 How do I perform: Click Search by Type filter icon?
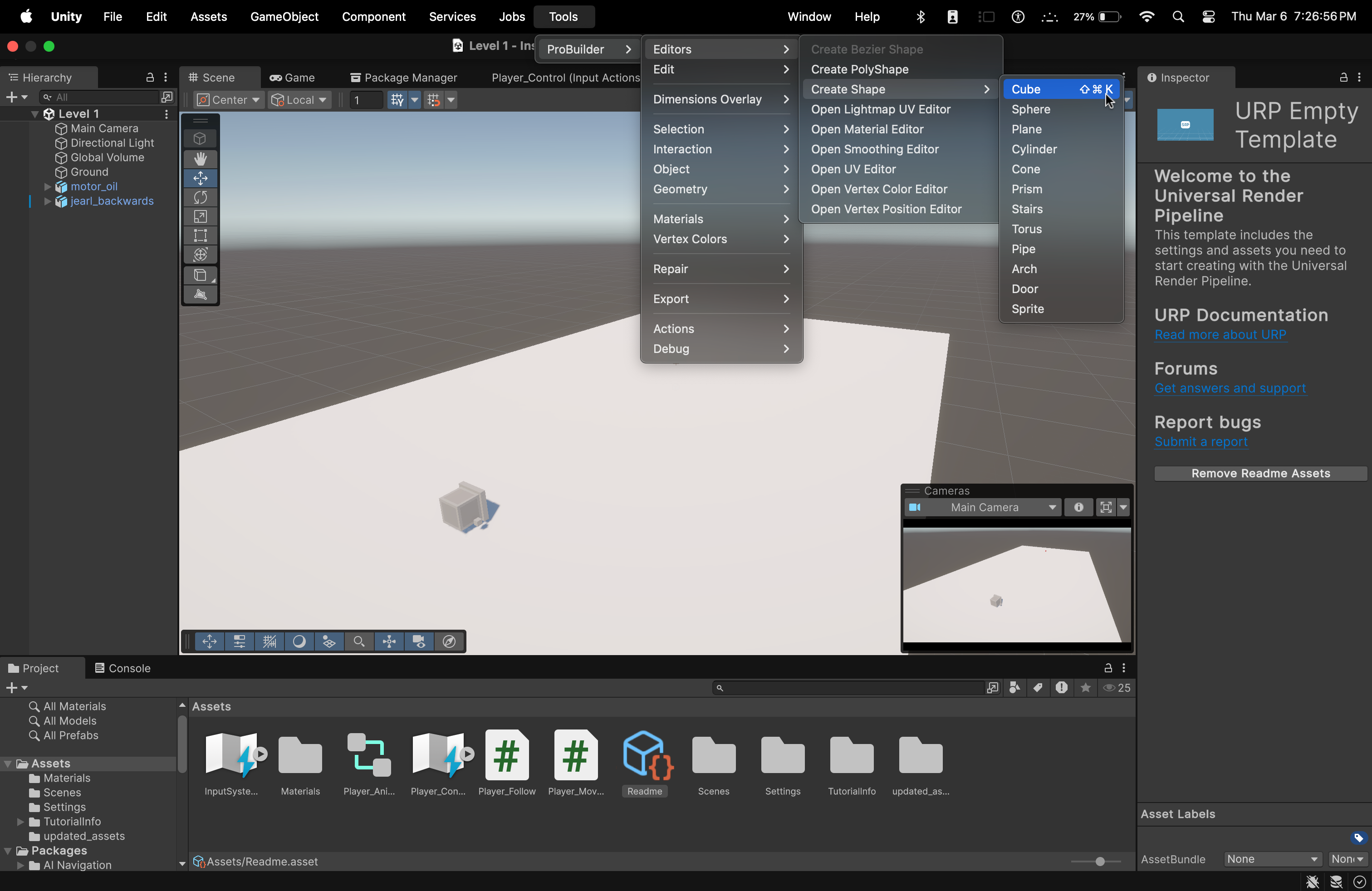(1014, 688)
